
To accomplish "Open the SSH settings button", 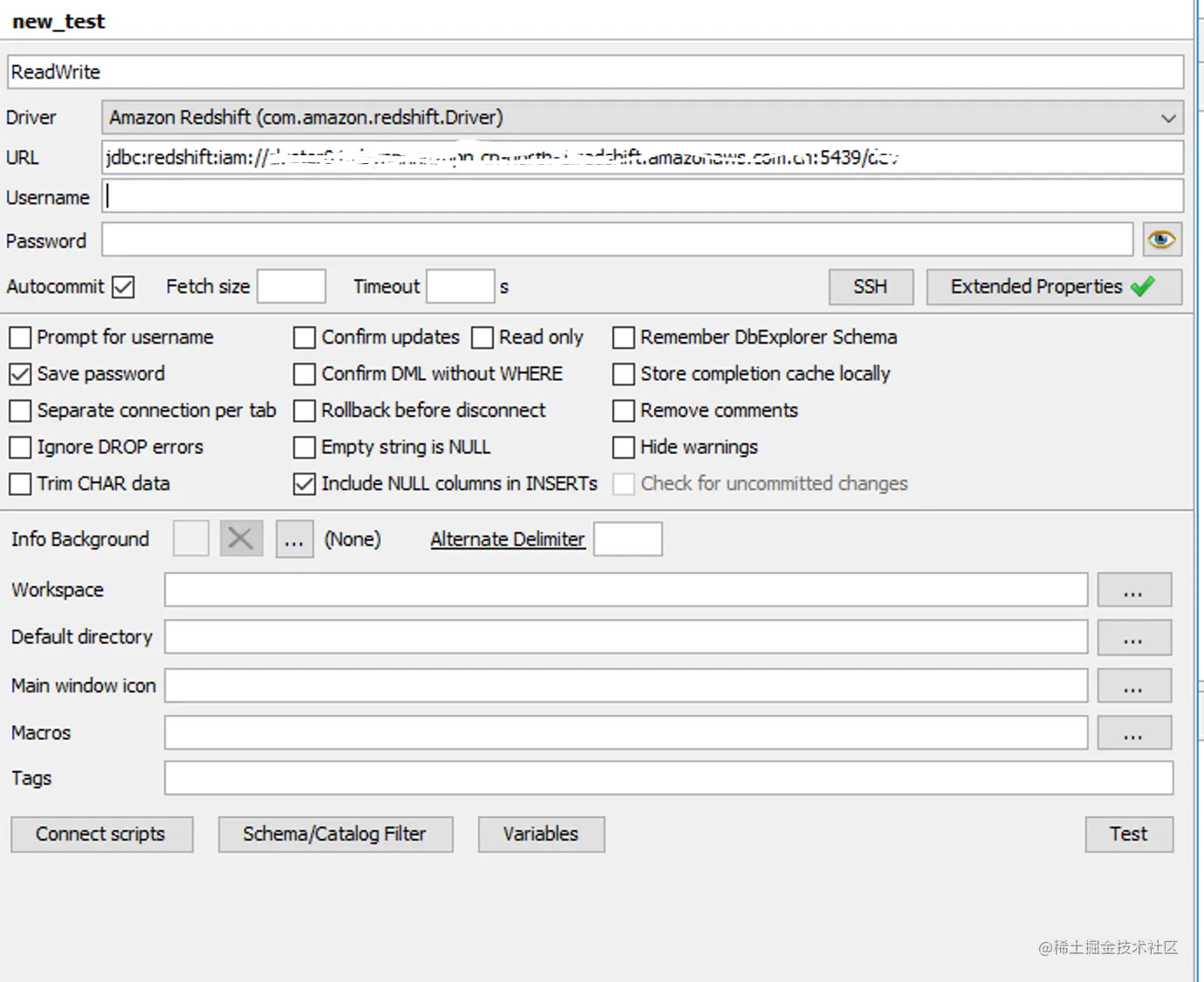I will pyautogui.click(x=871, y=287).
